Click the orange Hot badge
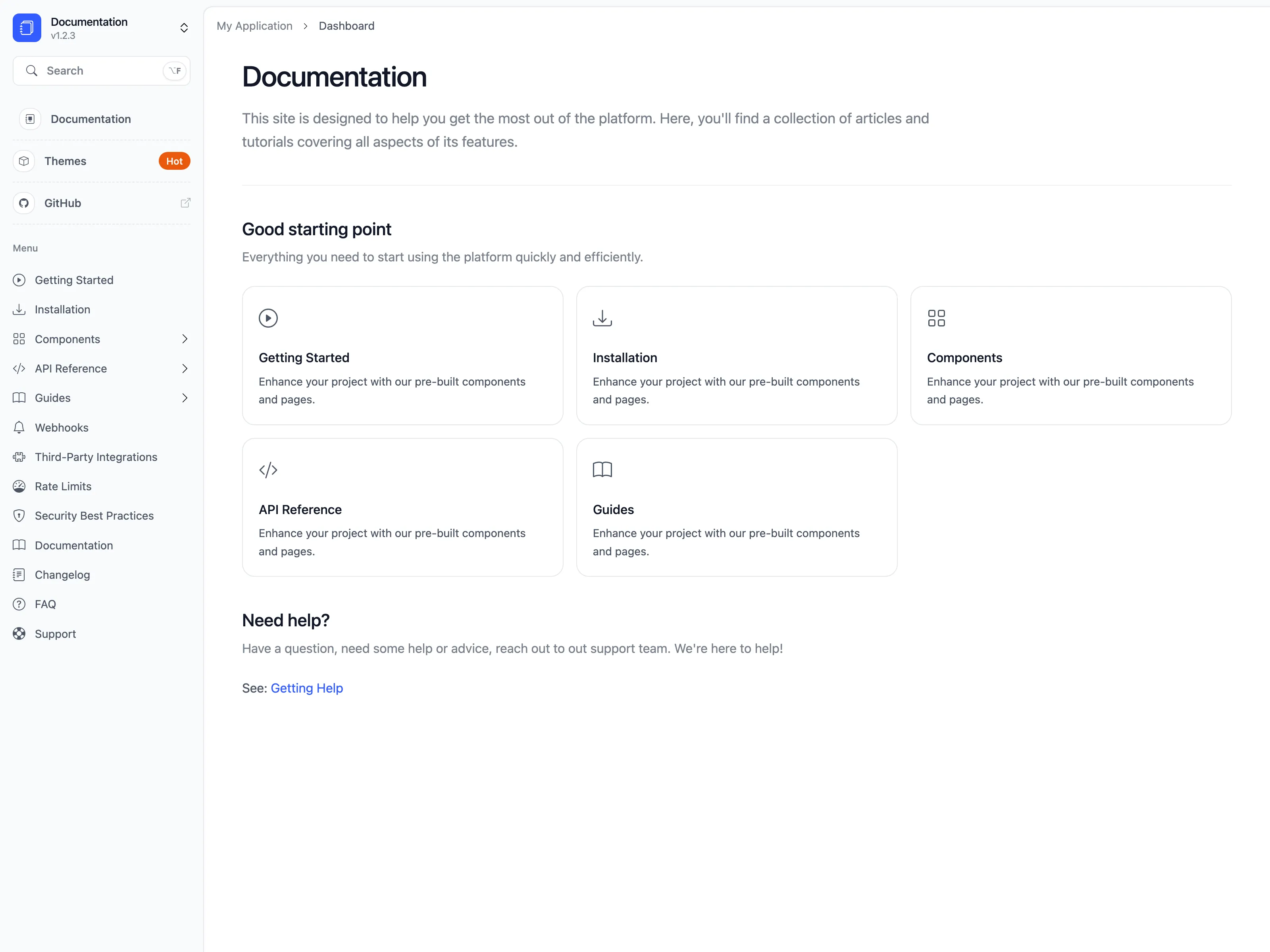Viewport: 1270px width, 952px height. click(x=174, y=161)
